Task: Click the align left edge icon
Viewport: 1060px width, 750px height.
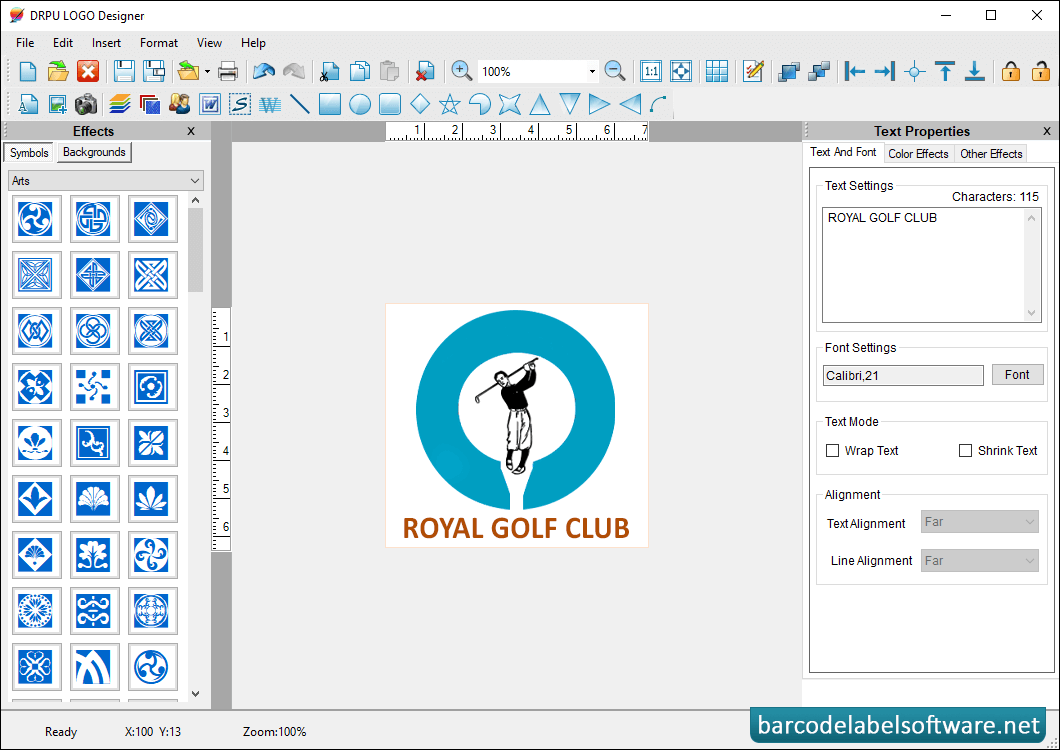Action: (x=854, y=71)
